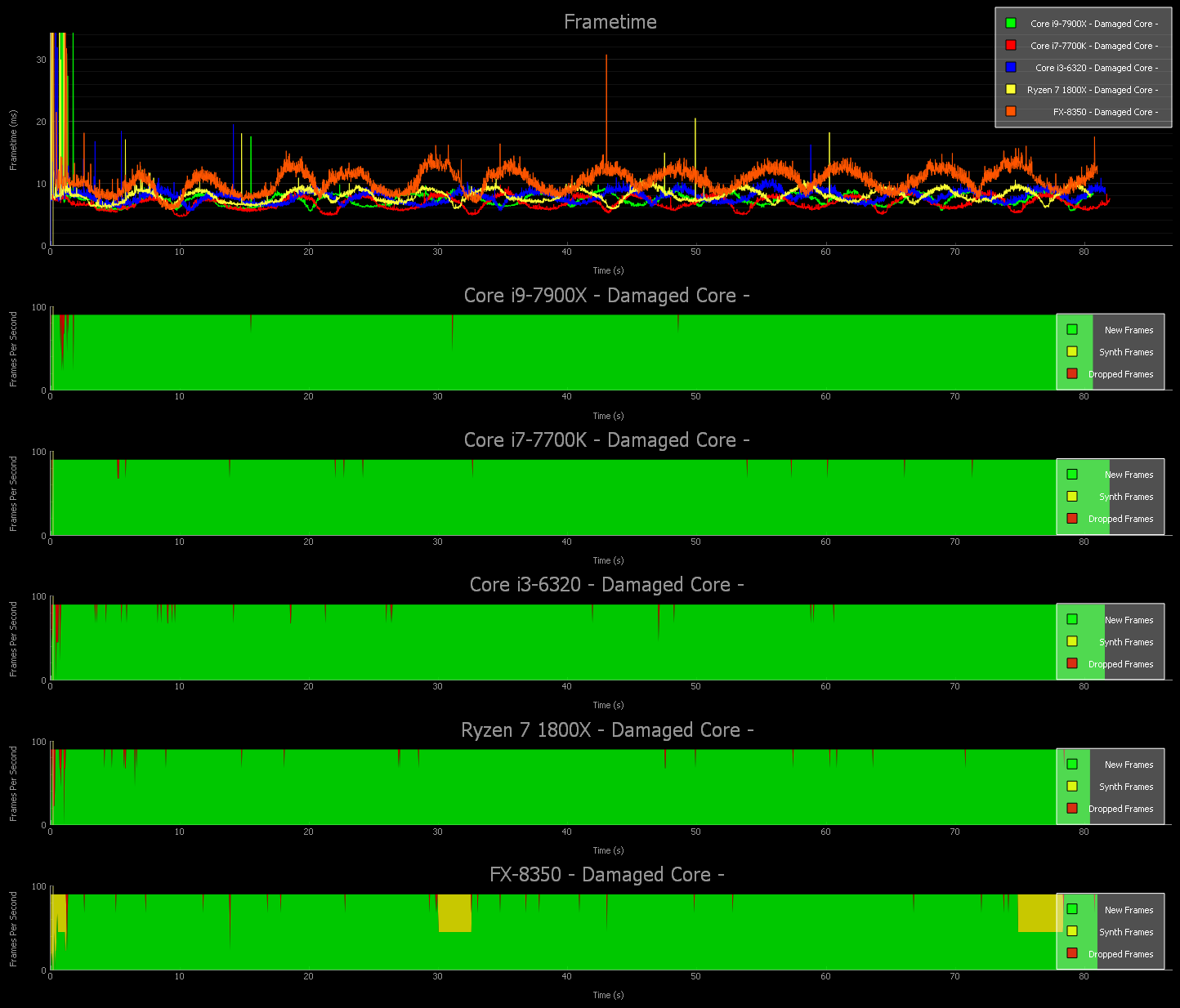Viewport: 1180px width, 1008px height.
Task: Click 'Frames Per Second' axis label of the Core i9-7900X chart
Action: 13,349
